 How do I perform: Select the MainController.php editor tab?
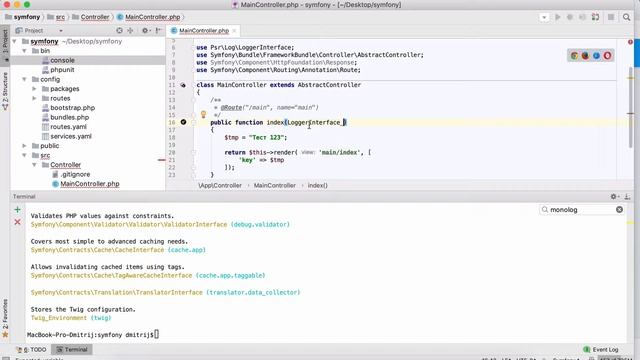click(x=204, y=31)
